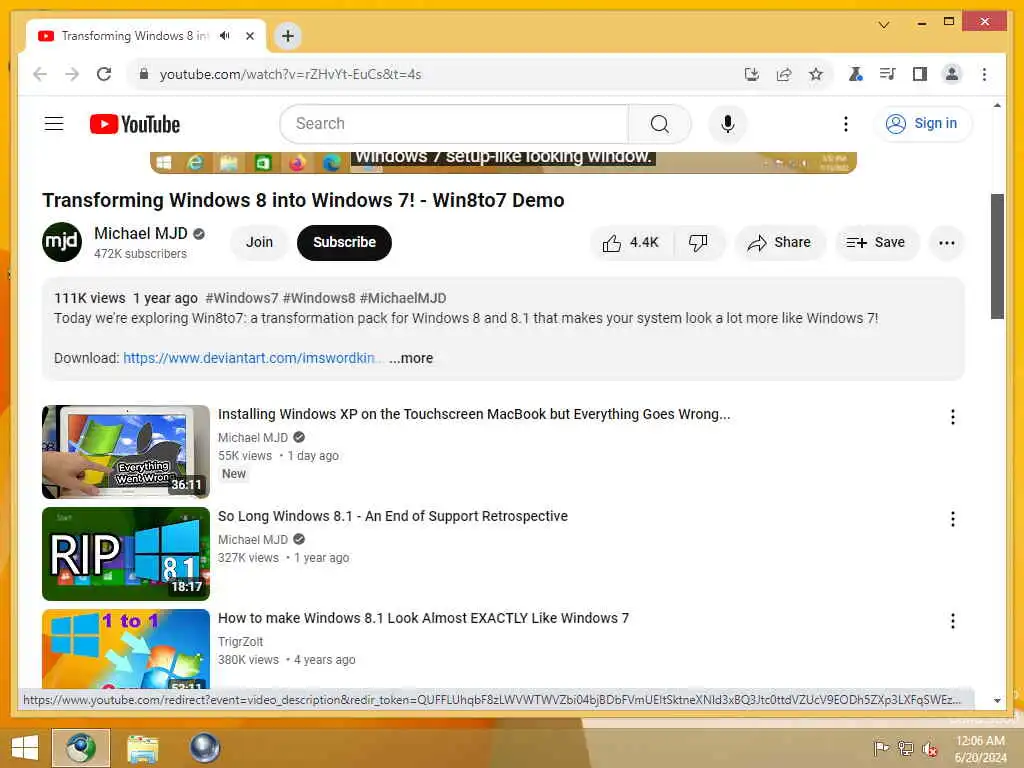Like the video with 4.4K likes
1024x768 pixels.
(x=631, y=243)
